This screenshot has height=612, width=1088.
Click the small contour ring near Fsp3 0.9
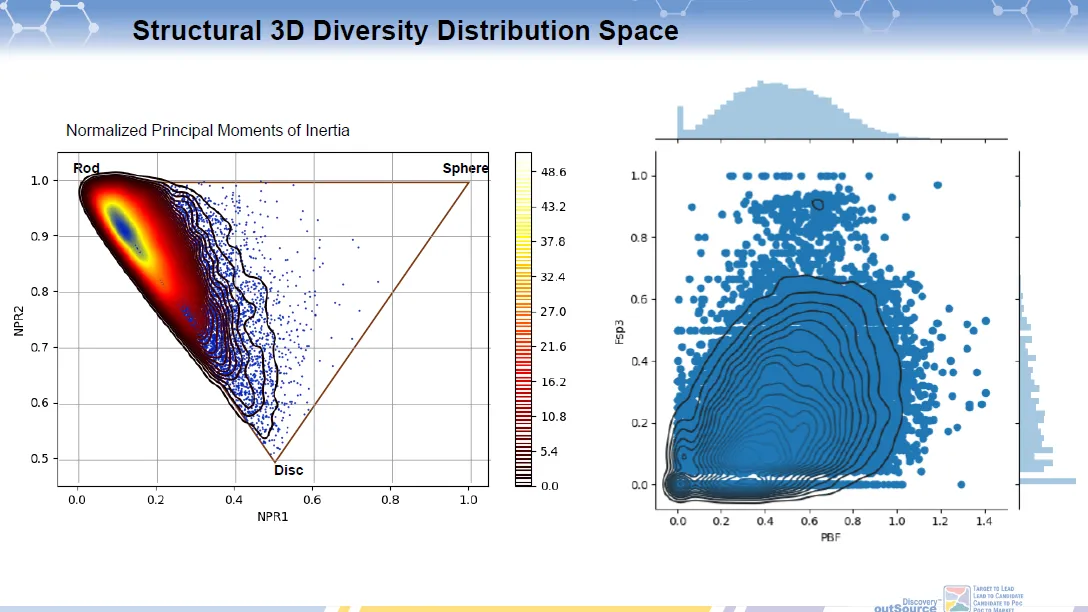819,204
